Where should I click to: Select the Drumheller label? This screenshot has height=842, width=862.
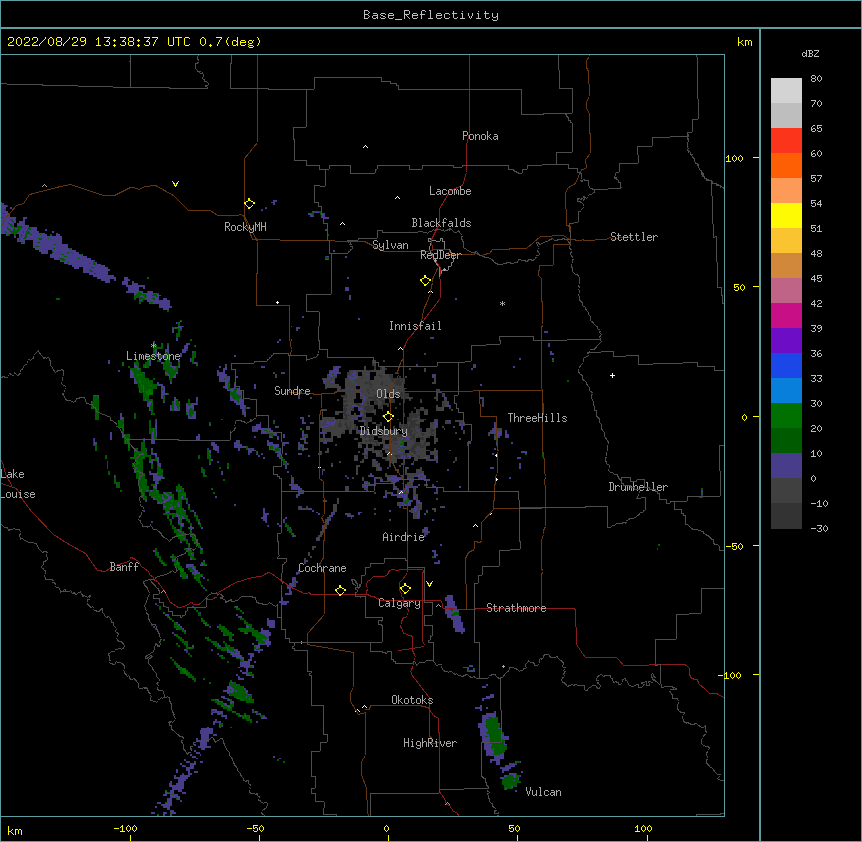tap(638, 487)
